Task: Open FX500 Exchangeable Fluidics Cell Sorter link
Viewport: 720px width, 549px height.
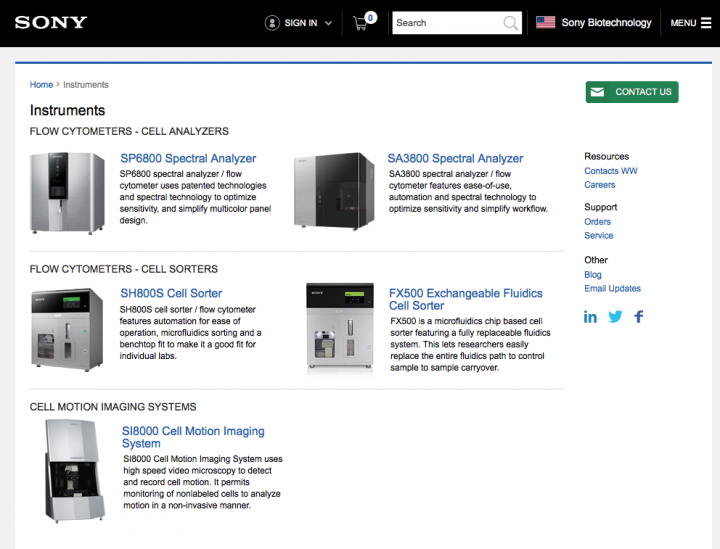Action: (466, 299)
